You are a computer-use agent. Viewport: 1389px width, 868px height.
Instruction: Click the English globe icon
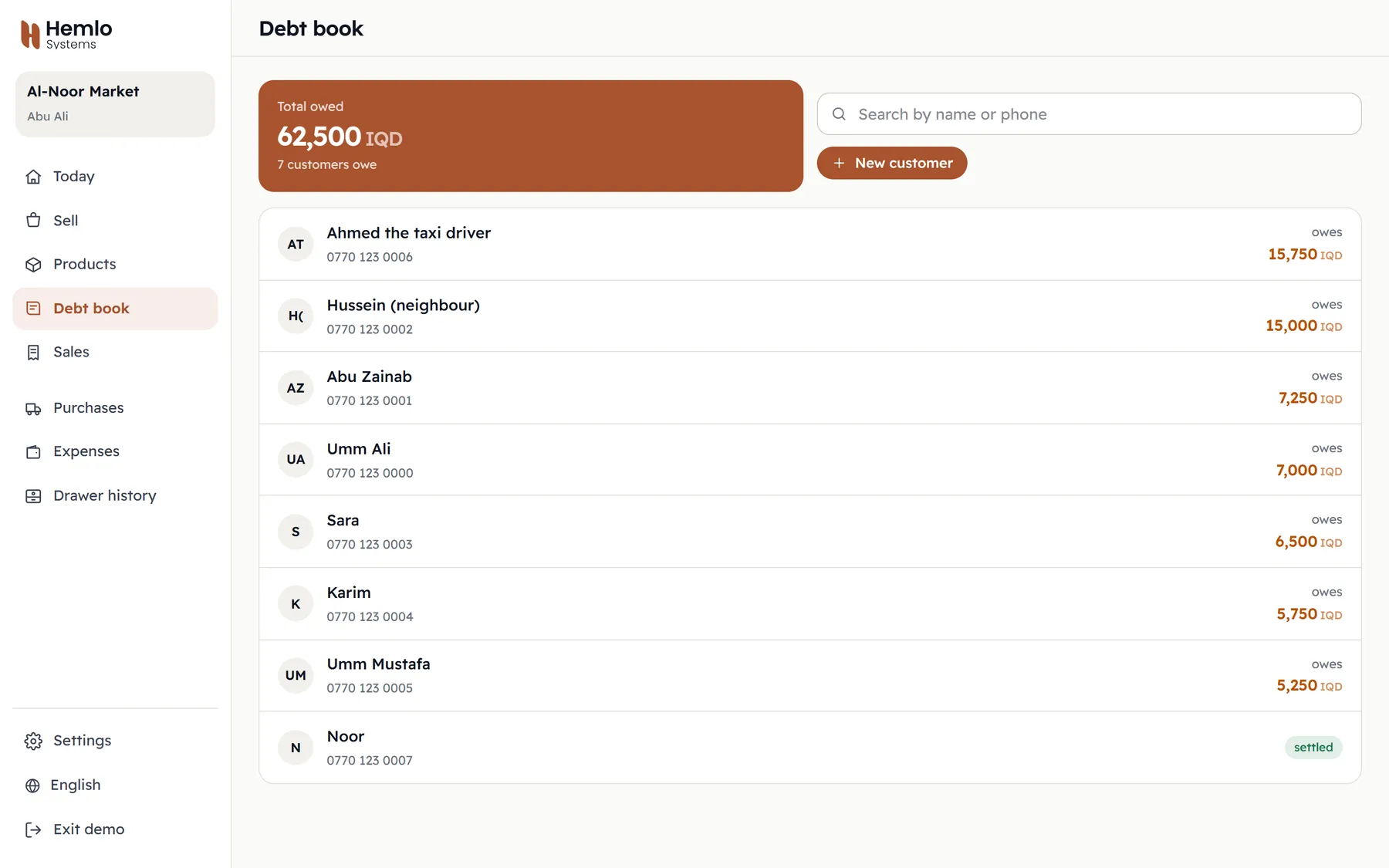click(32, 785)
